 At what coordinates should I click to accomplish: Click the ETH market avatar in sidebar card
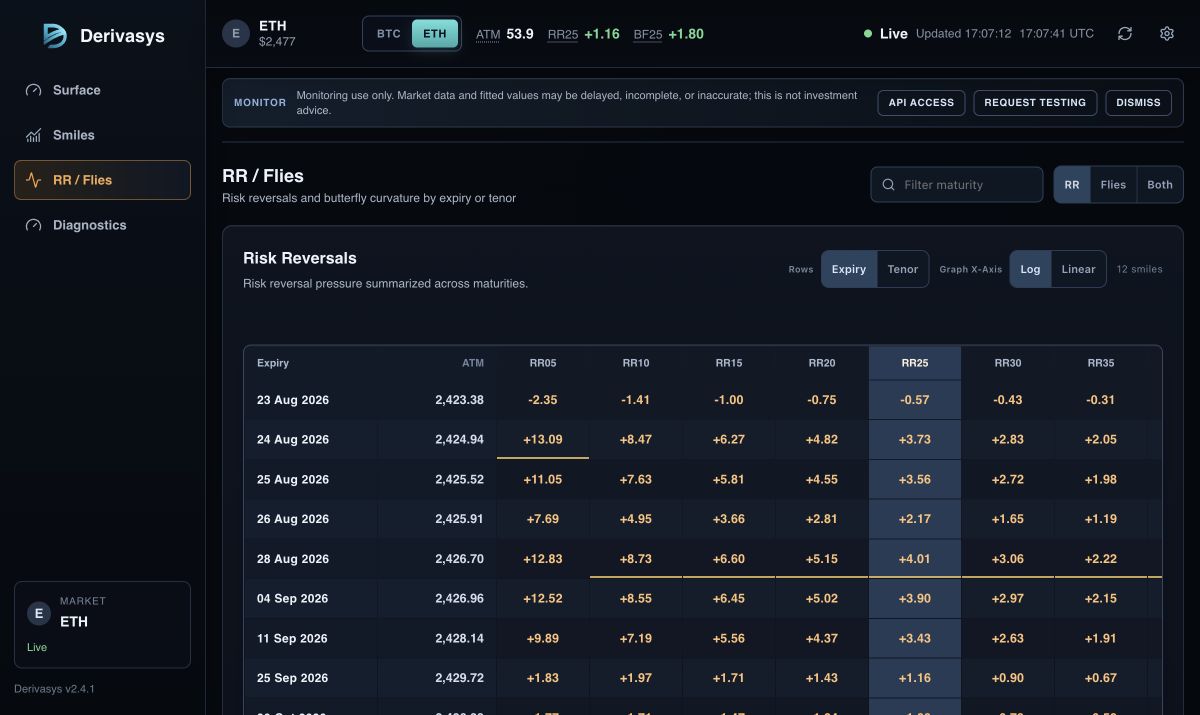click(x=39, y=613)
